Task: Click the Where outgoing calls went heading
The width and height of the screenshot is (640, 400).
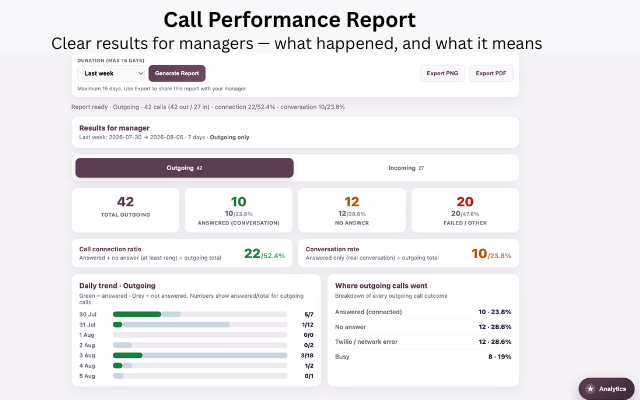Action: coord(381,286)
